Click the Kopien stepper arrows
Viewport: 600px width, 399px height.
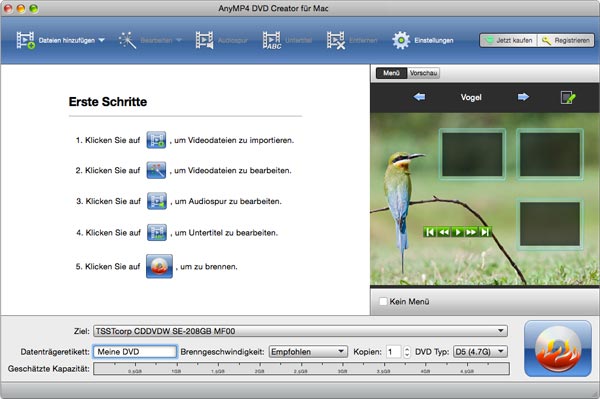407,352
